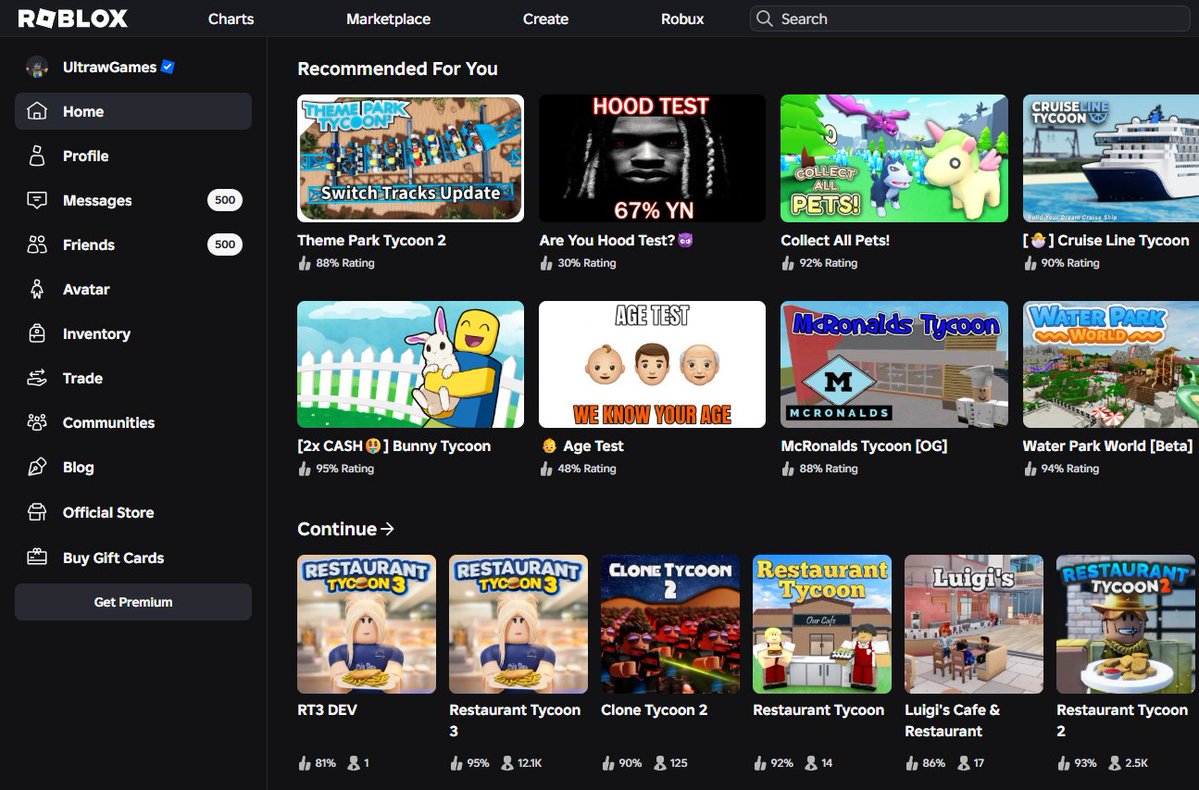This screenshot has width=1199, height=790.
Task: Open the Bunny Tycoon thumbnail
Action: pos(411,364)
